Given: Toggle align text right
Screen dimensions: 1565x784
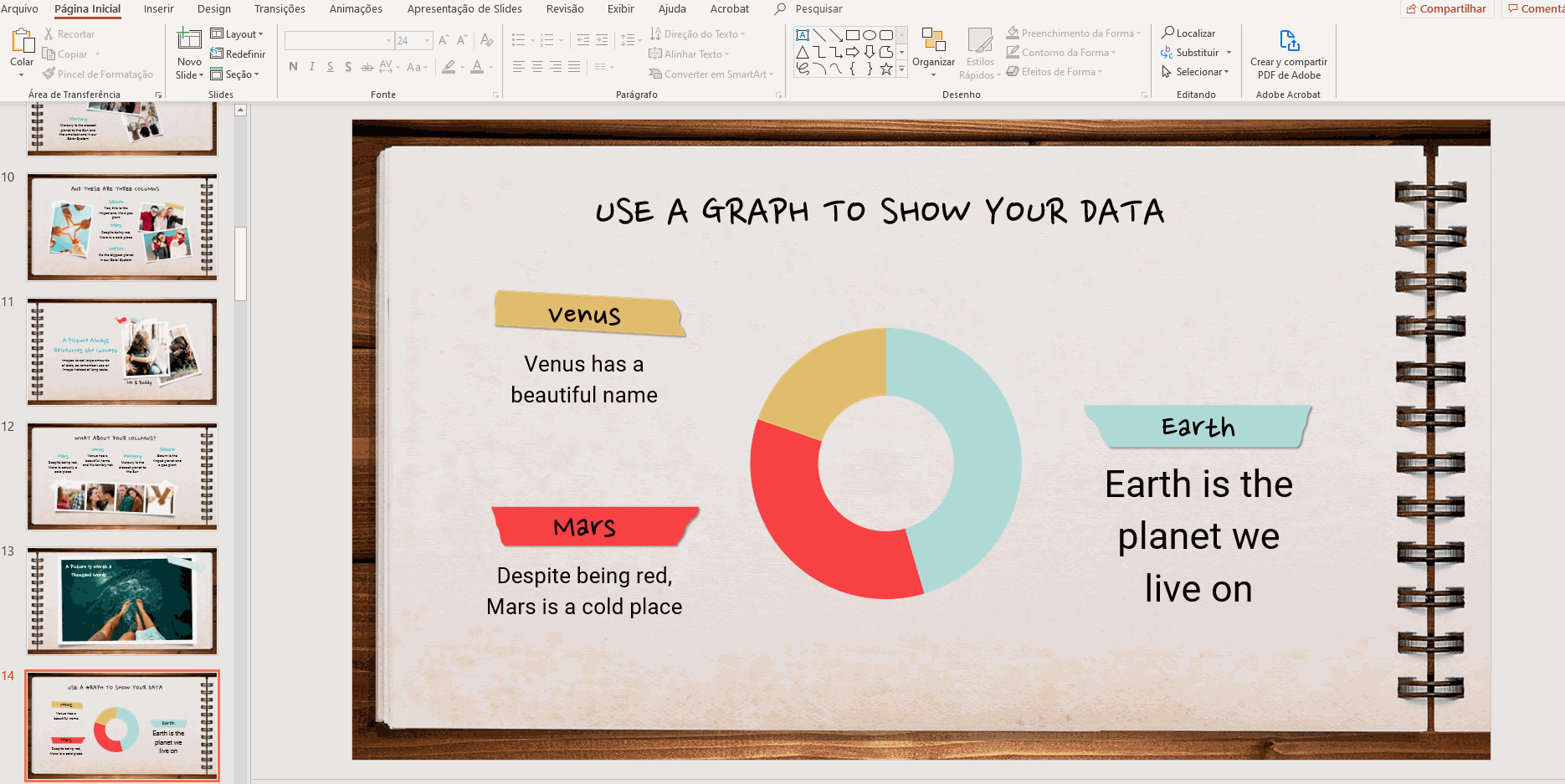Looking at the screenshot, I should (x=556, y=67).
